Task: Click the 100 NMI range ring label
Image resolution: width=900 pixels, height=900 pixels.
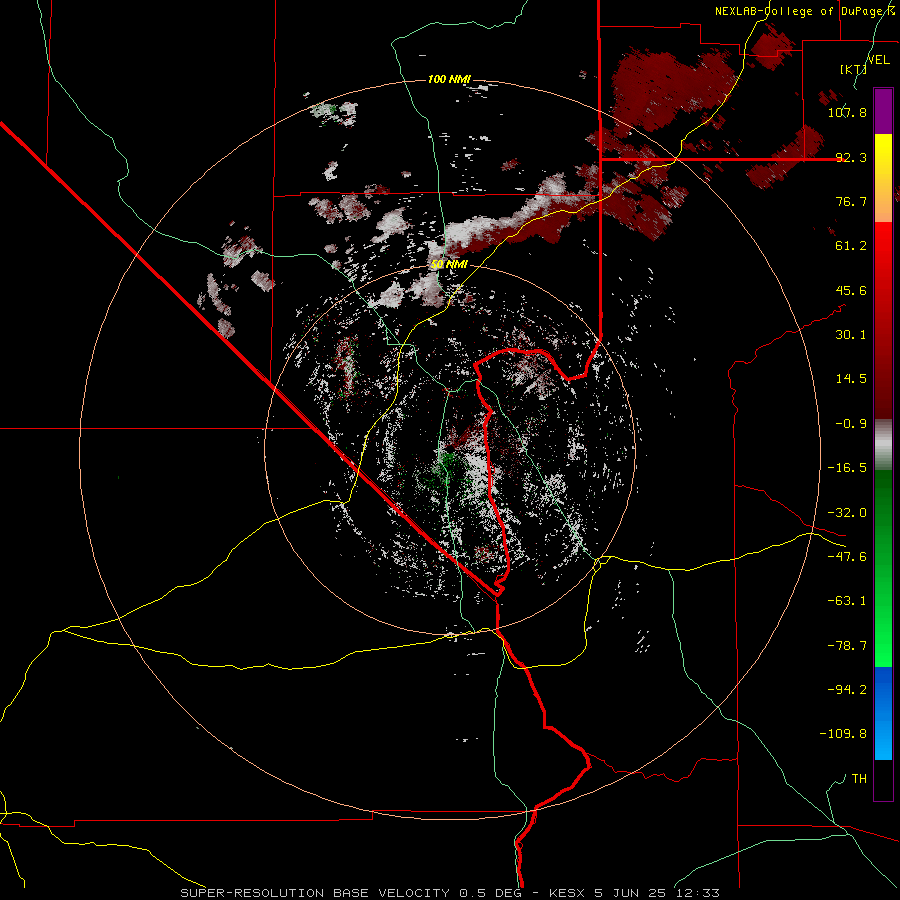Action: pos(449,79)
